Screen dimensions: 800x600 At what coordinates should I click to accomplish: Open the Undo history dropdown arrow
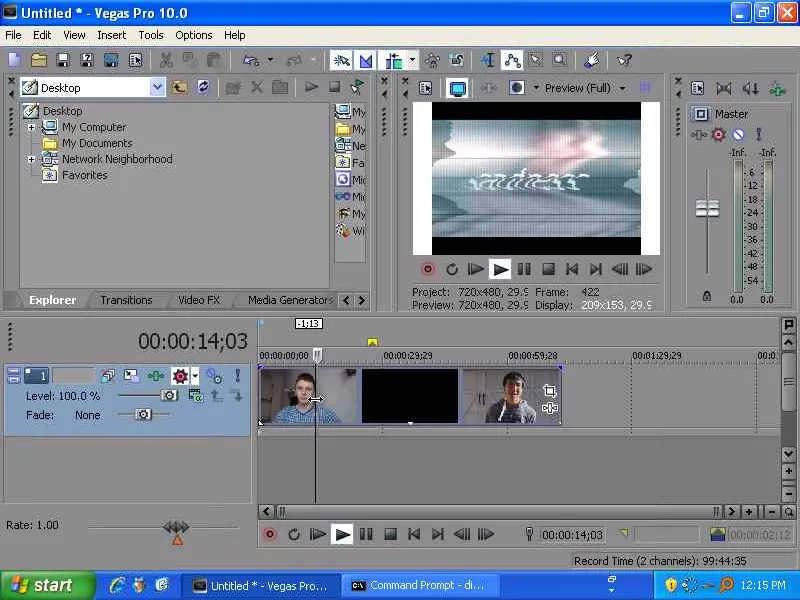tap(271, 61)
